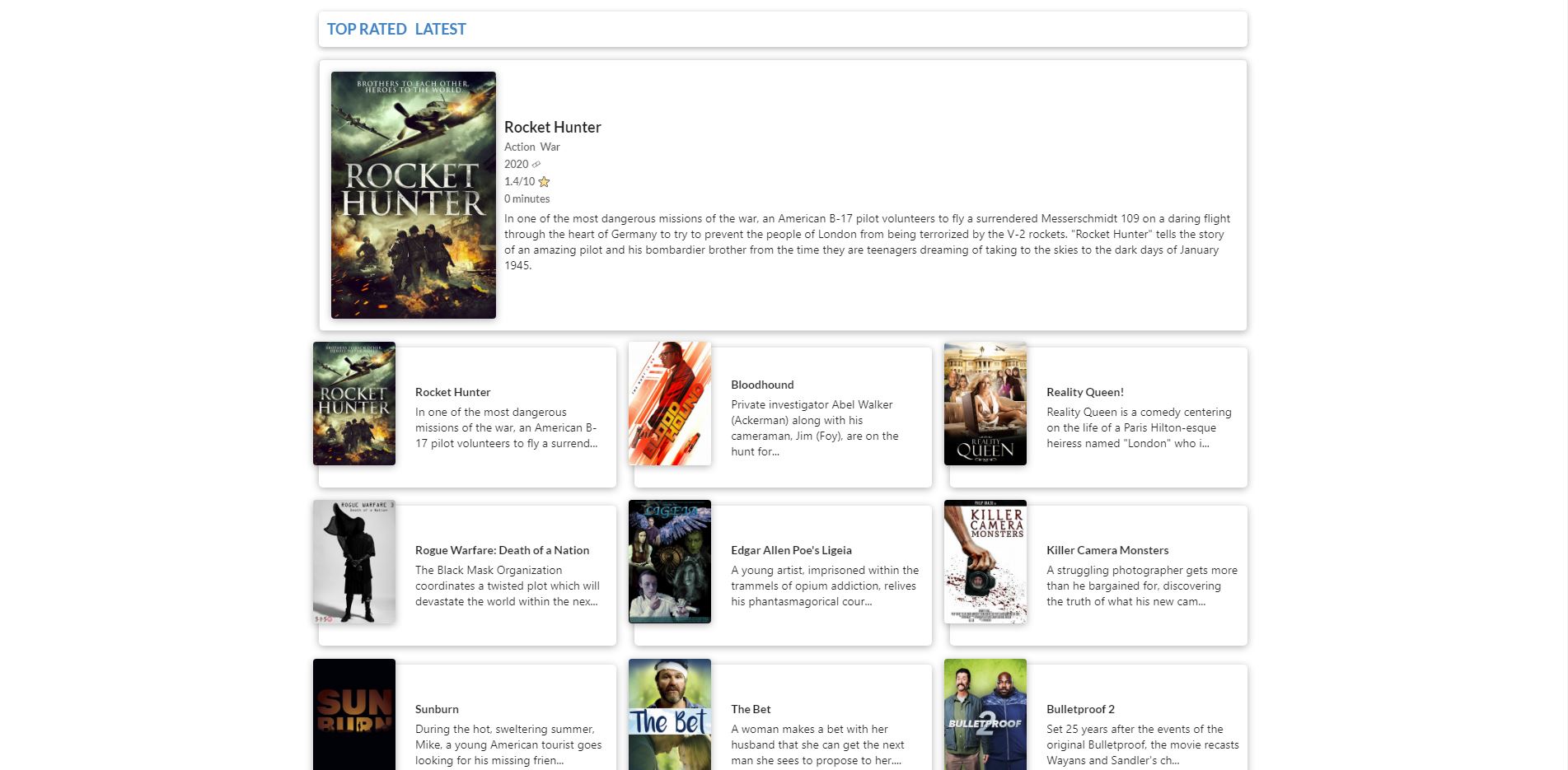Click the featured Rocket Hunter title
Screen dimensions: 1568x770
click(553, 127)
